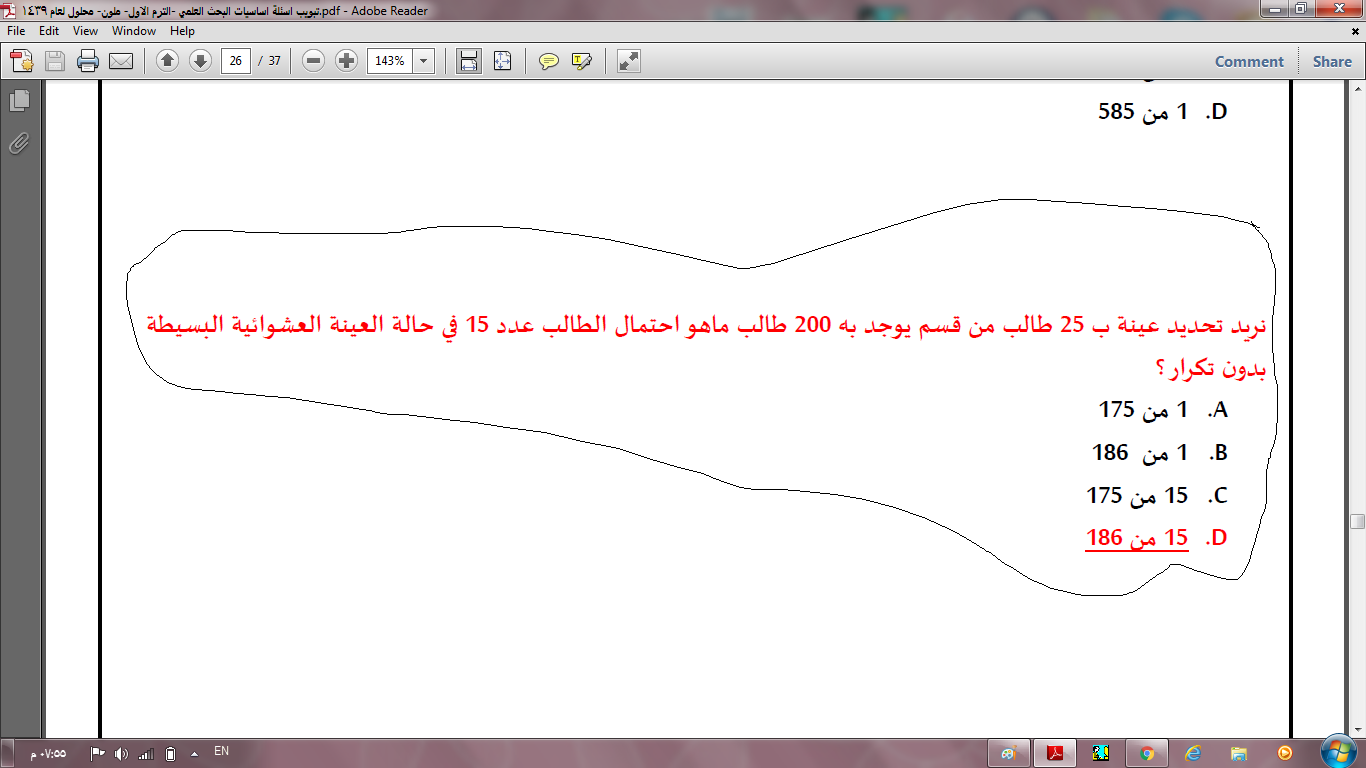Click the speaker volume tray icon
Screen dimensions: 1366x768
(x=121, y=753)
